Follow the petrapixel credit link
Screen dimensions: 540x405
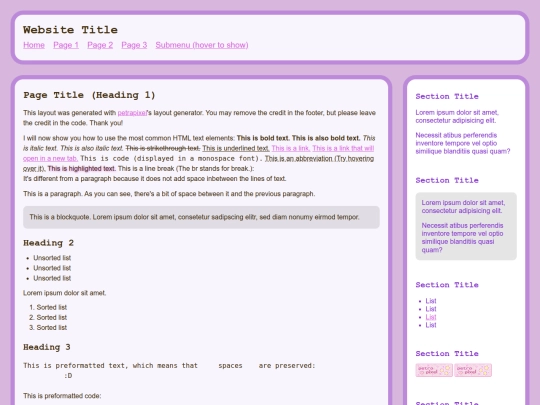click(132, 113)
